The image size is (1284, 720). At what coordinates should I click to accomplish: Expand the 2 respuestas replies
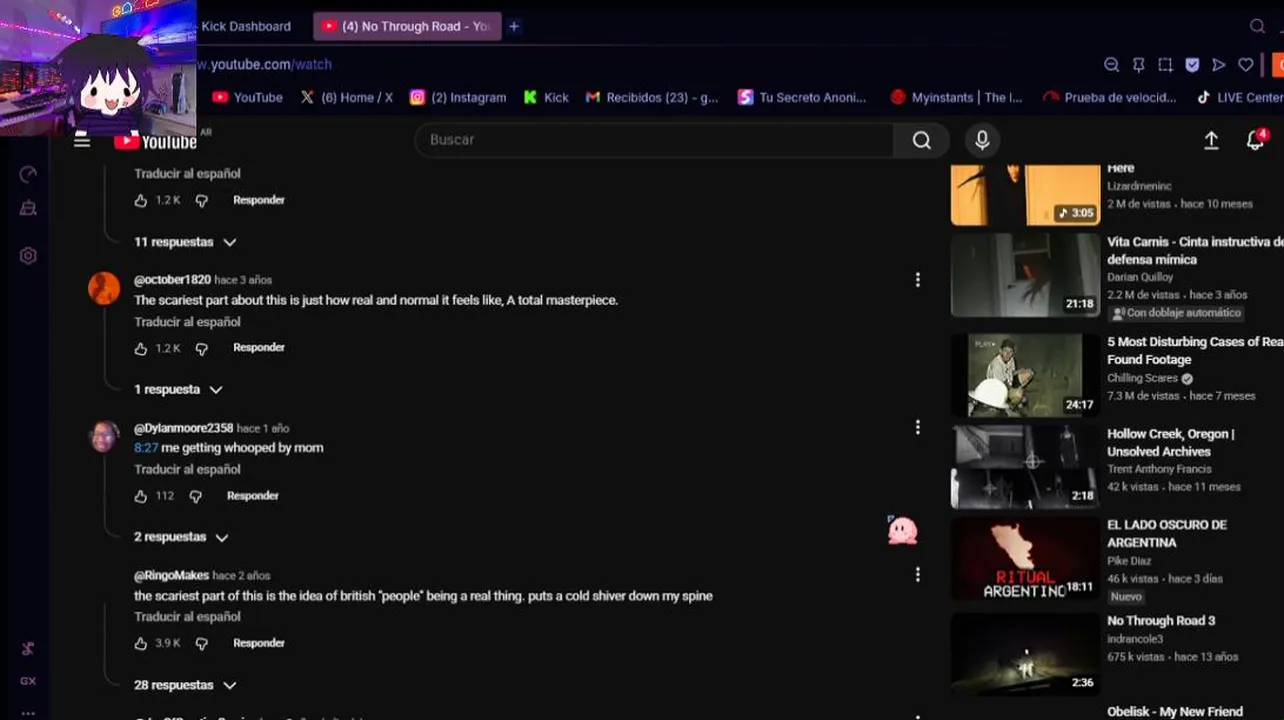[181, 537]
